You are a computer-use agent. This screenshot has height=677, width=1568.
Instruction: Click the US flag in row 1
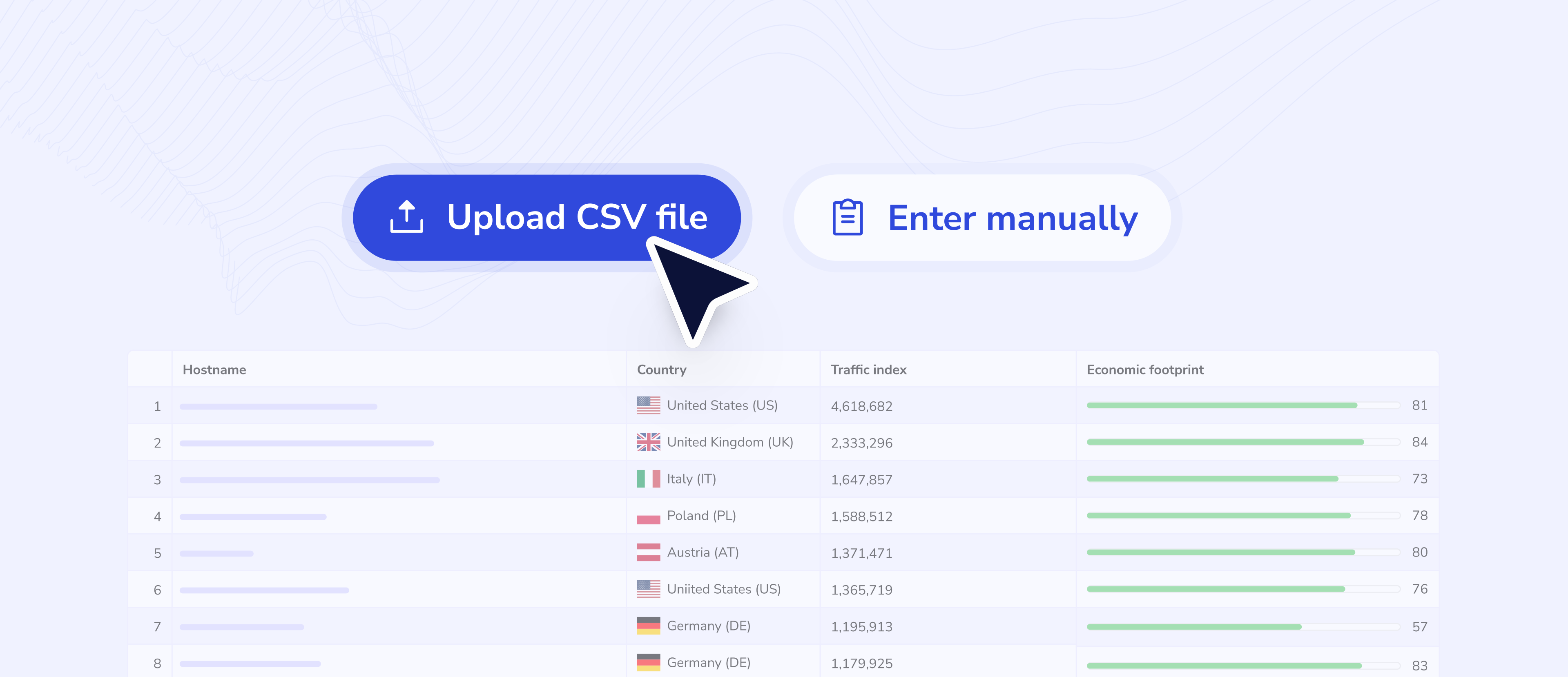pos(648,405)
